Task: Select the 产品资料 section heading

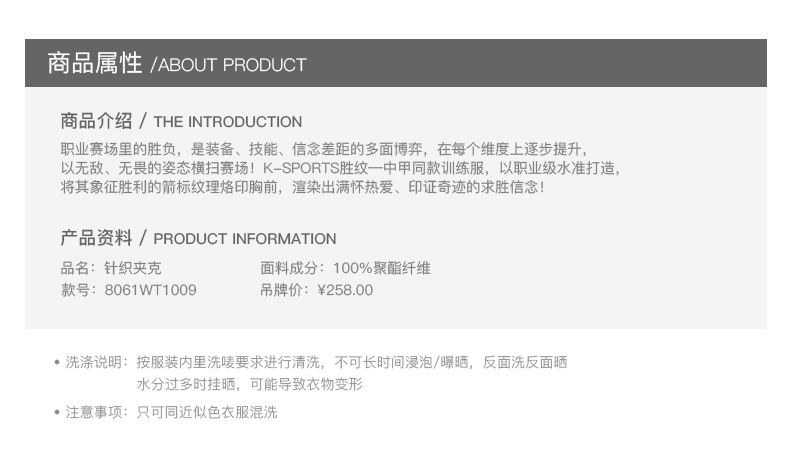Action: tap(96, 238)
